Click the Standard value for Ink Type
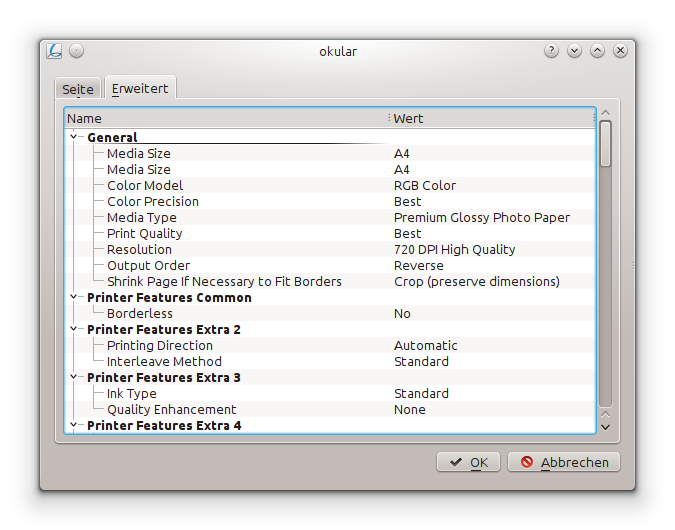 tap(421, 394)
